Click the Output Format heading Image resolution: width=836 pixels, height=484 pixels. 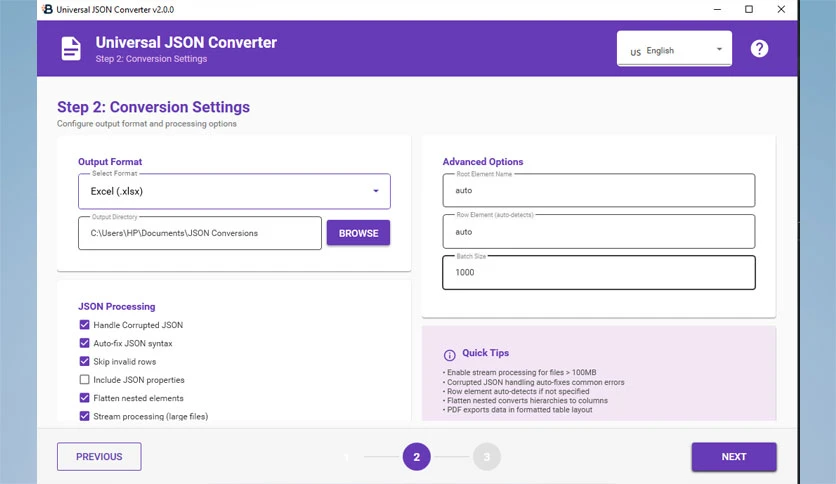click(110, 162)
